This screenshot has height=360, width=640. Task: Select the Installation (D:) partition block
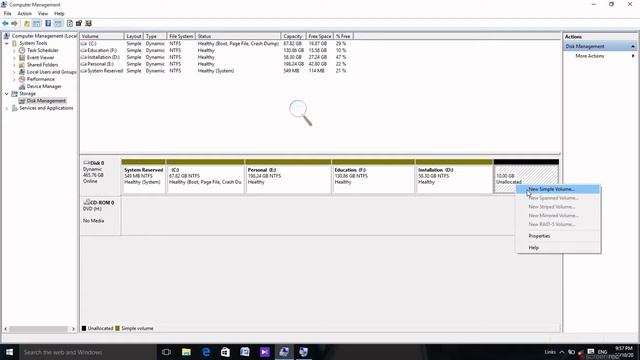tap(454, 176)
